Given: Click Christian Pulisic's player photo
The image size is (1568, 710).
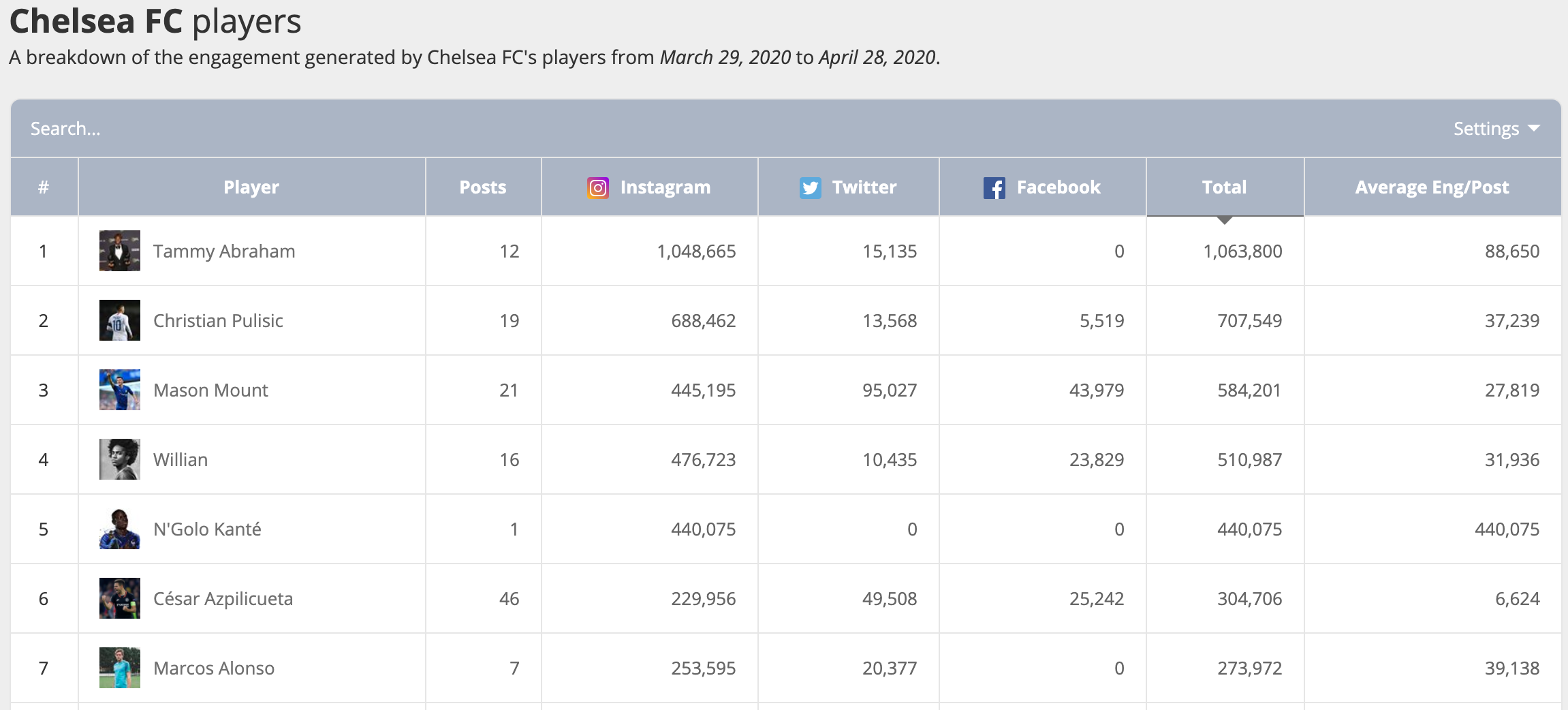Looking at the screenshot, I should pyautogui.click(x=119, y=320).
